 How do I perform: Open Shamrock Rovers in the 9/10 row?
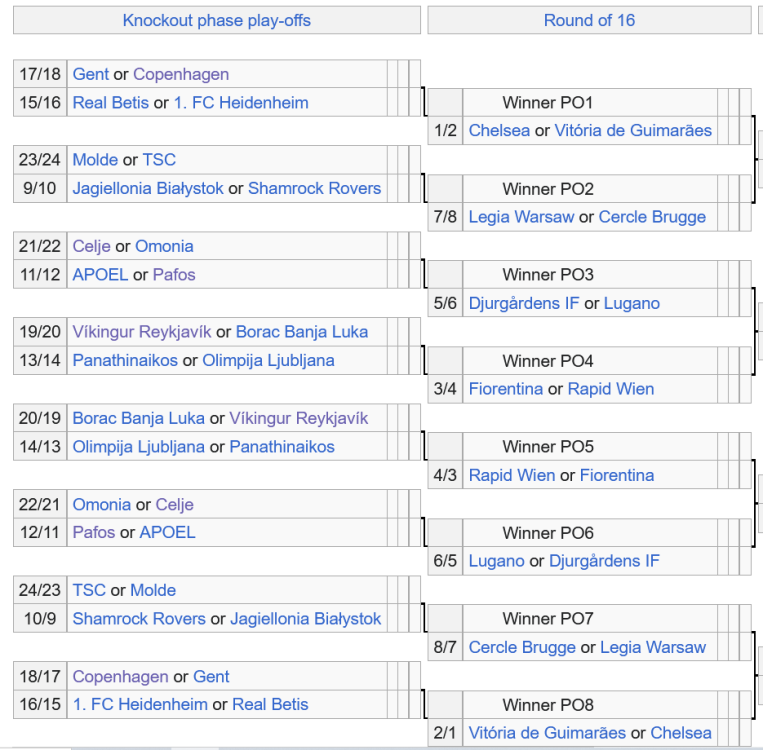[314, 188]
